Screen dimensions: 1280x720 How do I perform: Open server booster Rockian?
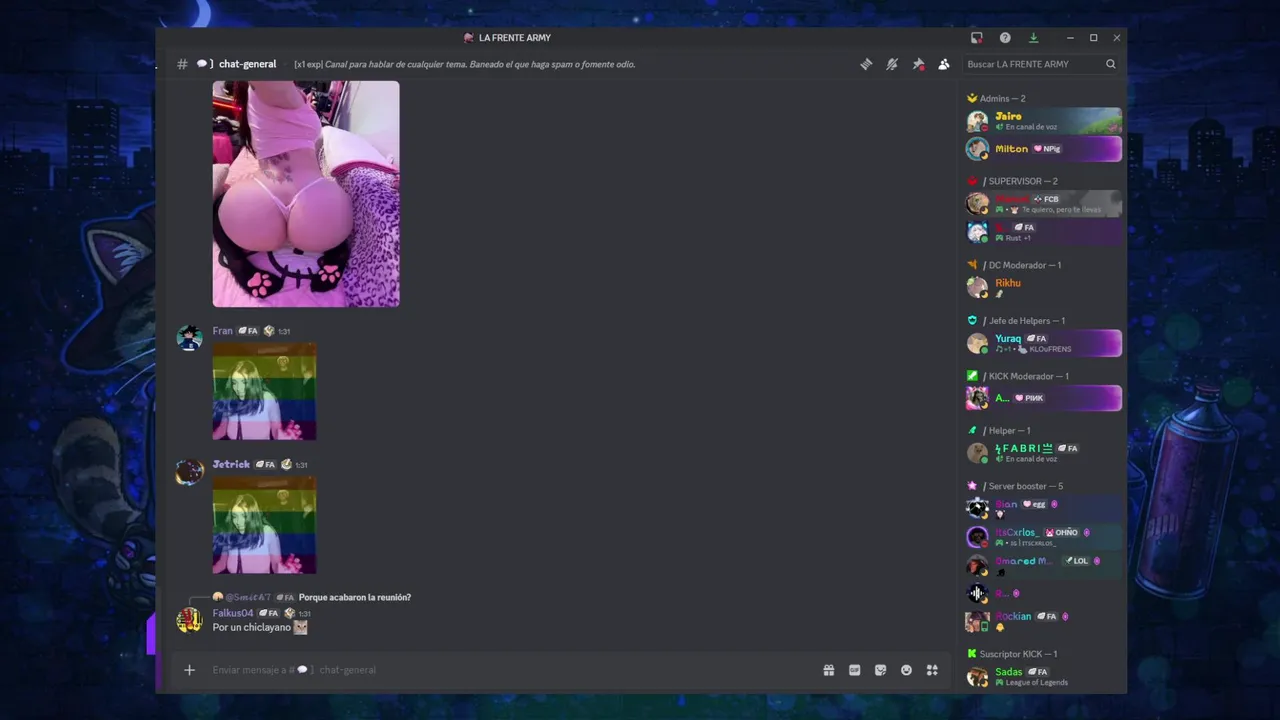click(x=1043, y=621)
